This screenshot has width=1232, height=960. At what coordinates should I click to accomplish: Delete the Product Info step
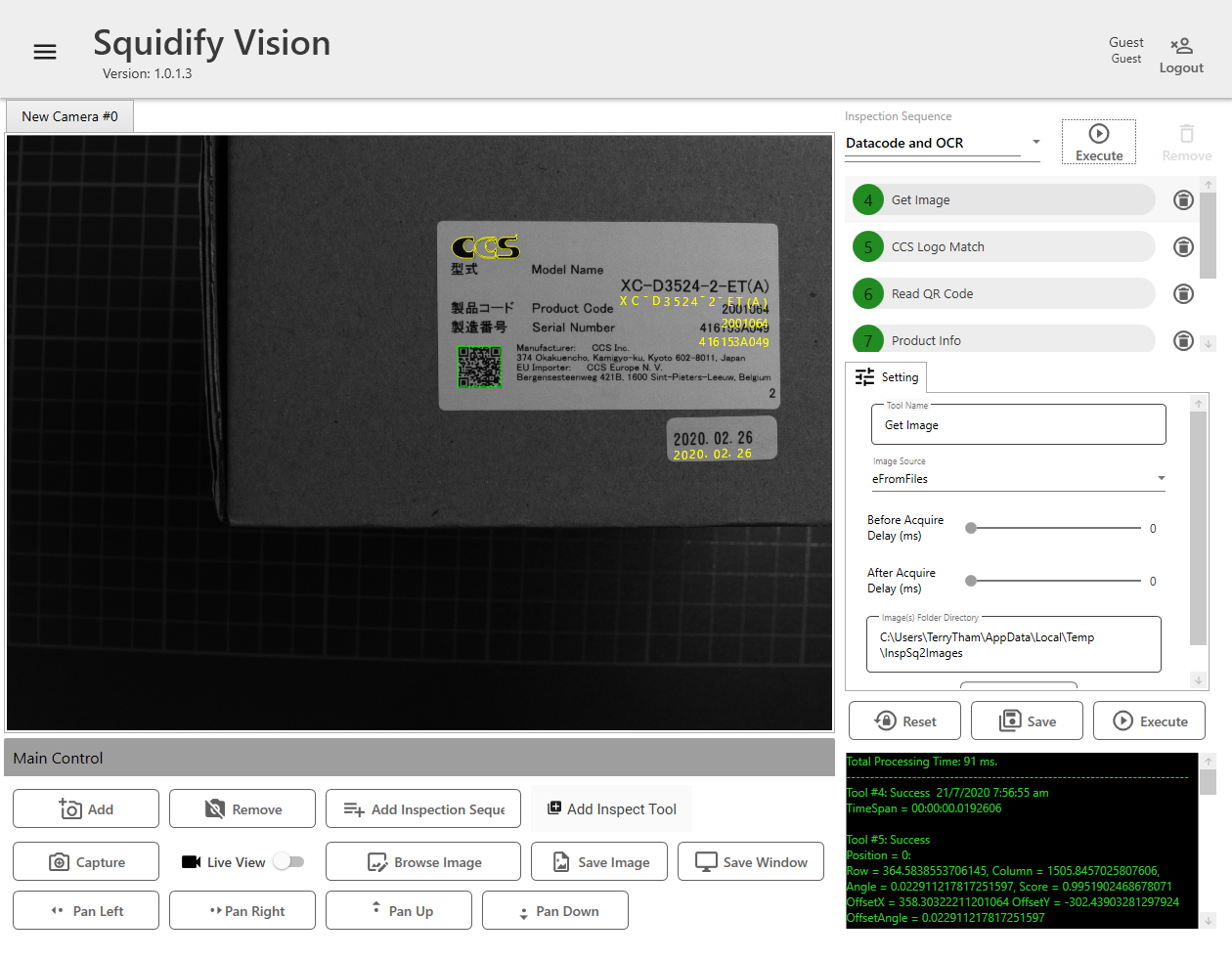pos(1183,340)
